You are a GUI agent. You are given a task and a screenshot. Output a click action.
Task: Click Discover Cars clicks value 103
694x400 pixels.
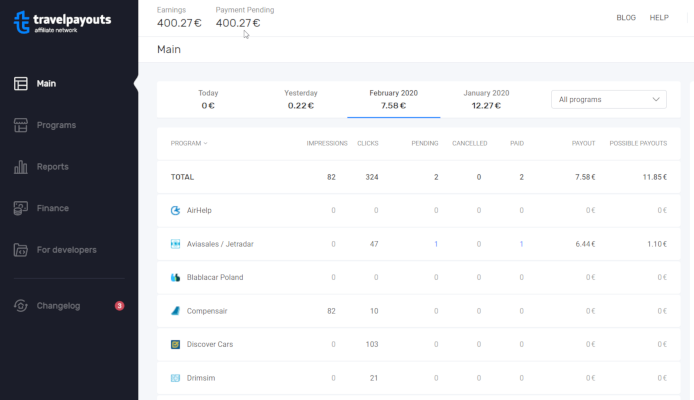[x=372, y=344]
